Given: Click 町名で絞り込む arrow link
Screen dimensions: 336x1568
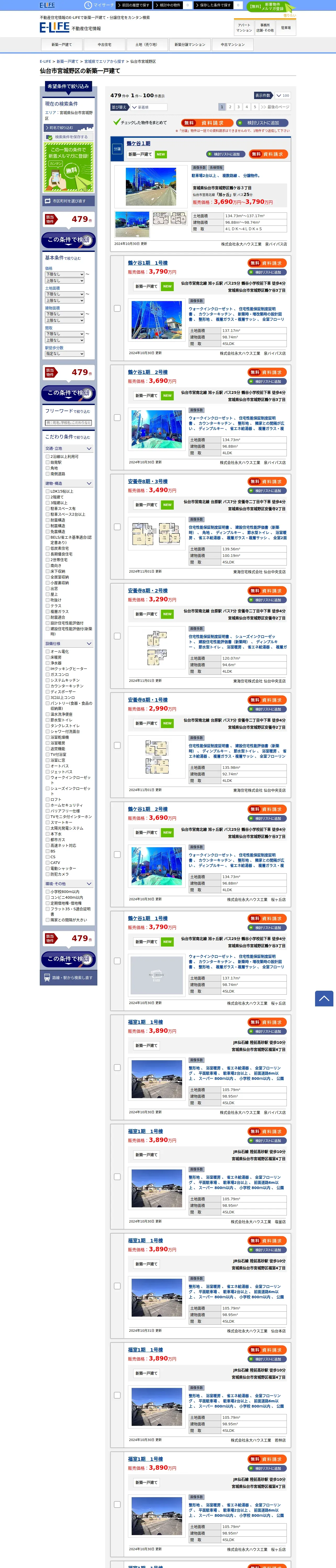Looking at the screenshot, I should (68, 128).
